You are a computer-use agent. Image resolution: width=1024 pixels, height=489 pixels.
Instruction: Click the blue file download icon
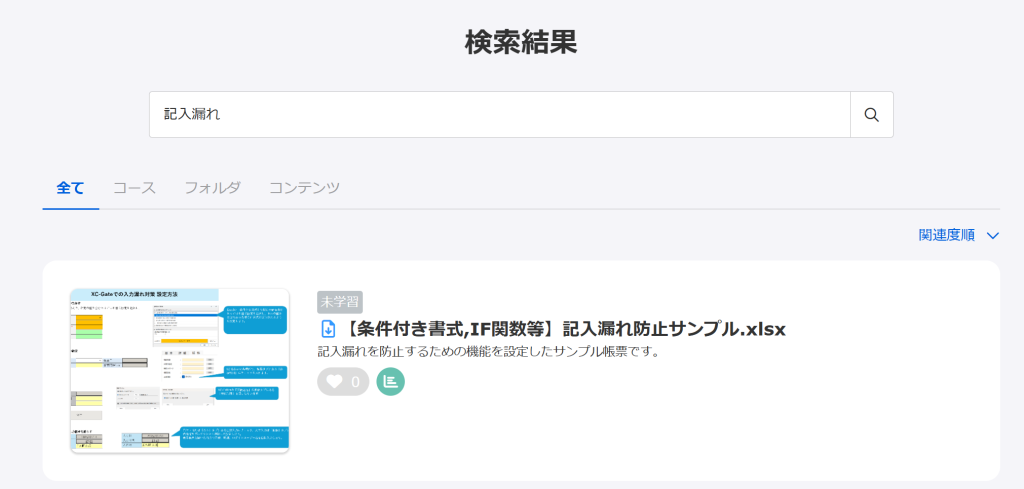coord(327,329)
